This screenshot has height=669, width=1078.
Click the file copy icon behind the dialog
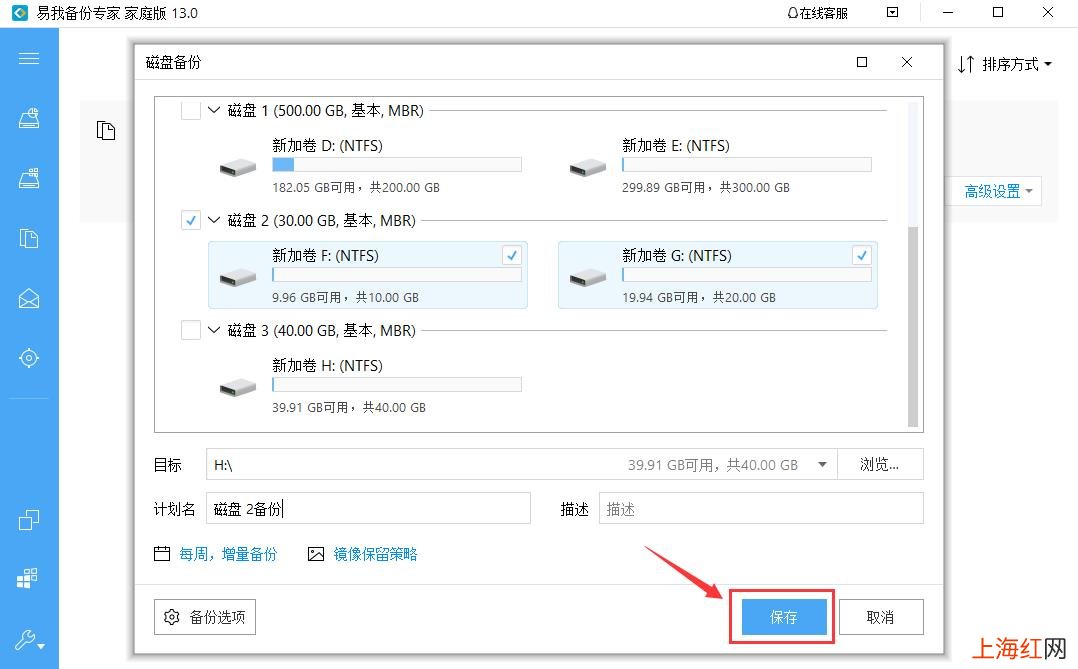[106, 130]
